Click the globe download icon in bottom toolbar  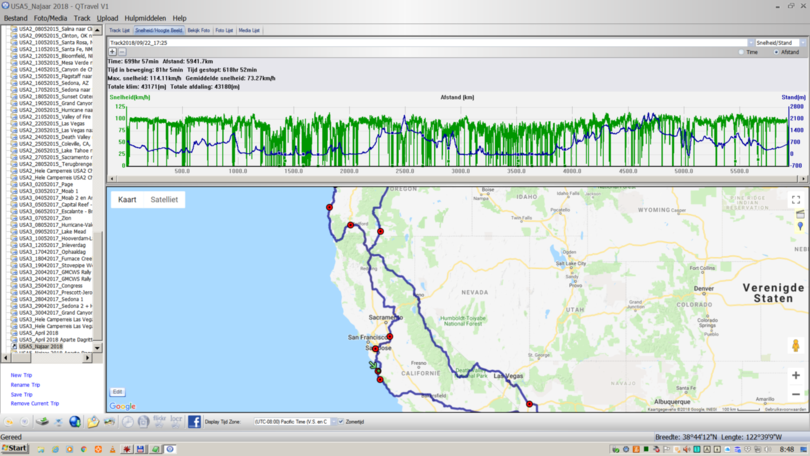tap(75, 421)
